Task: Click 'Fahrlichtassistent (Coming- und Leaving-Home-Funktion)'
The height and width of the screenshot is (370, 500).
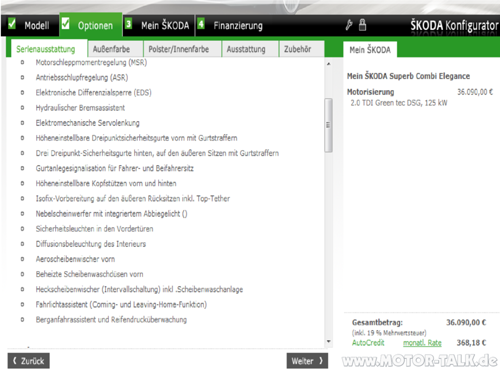Action: click(121, 304)
